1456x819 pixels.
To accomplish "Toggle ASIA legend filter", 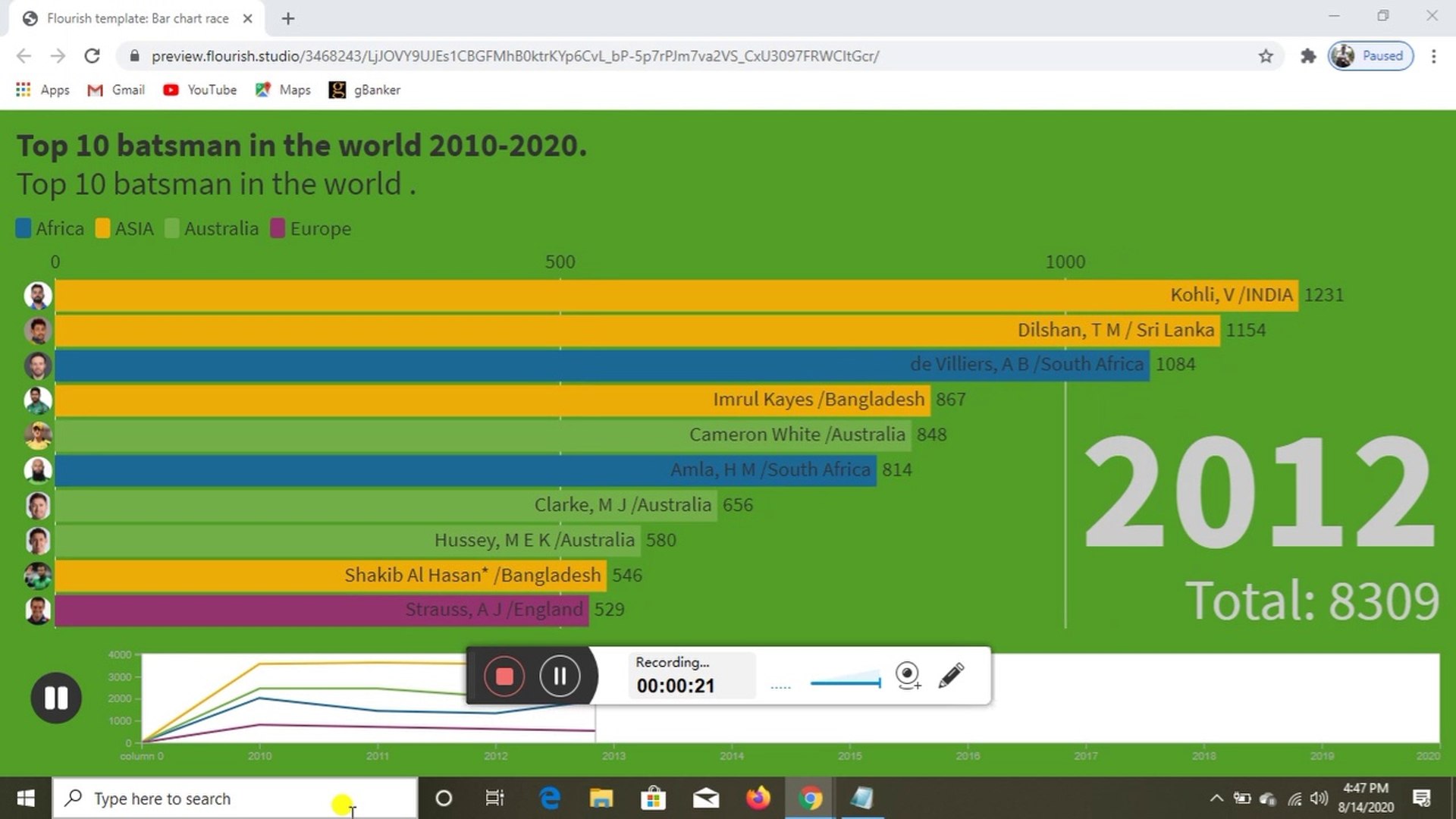I will pos(125,228).
